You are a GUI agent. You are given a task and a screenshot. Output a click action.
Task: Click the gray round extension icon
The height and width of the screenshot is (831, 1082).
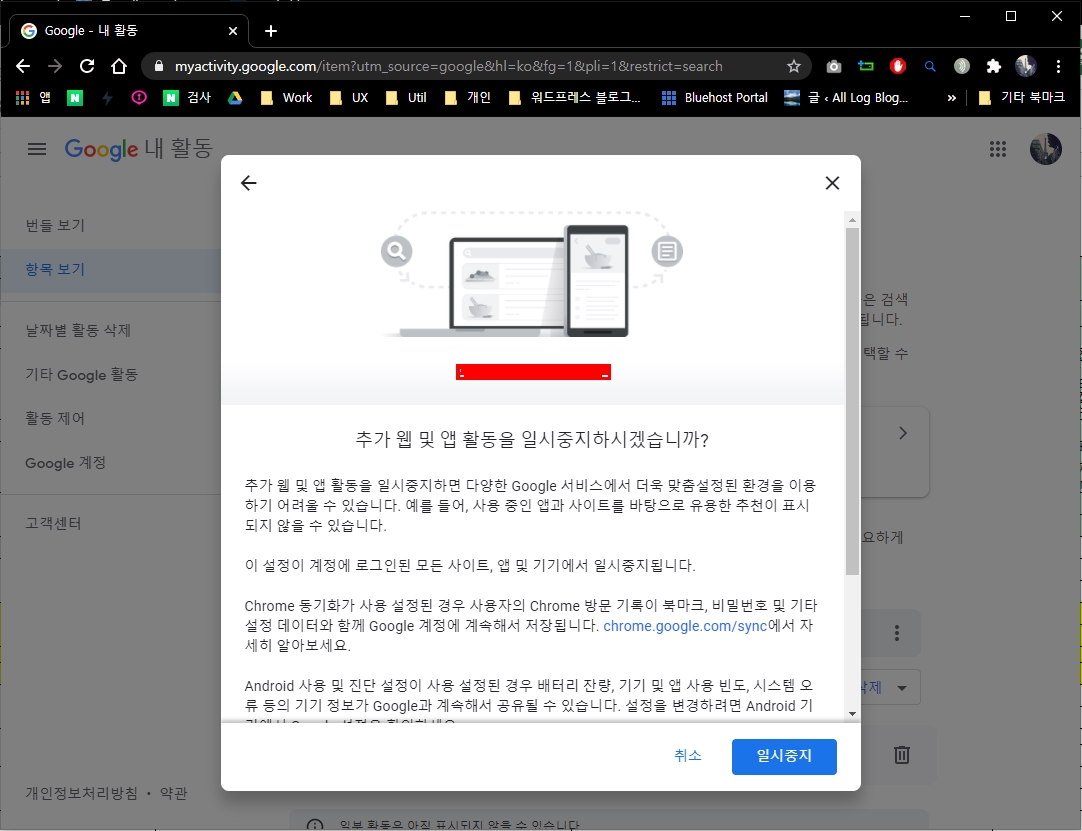coord(961,66)
